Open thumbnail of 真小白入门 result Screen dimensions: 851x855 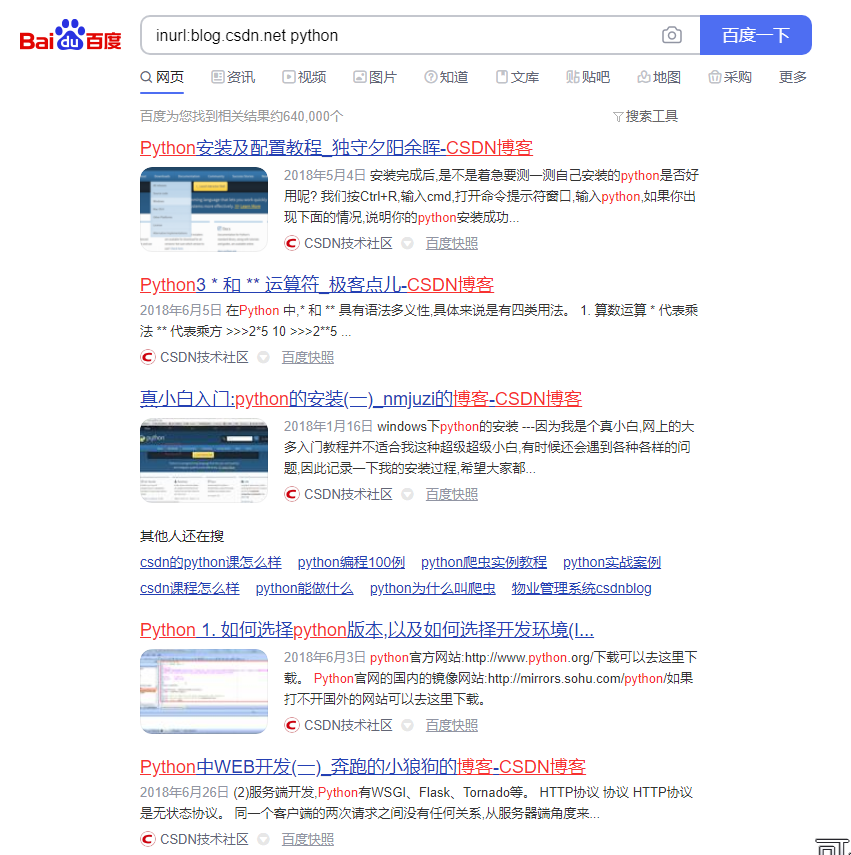(x=204, y=460)
